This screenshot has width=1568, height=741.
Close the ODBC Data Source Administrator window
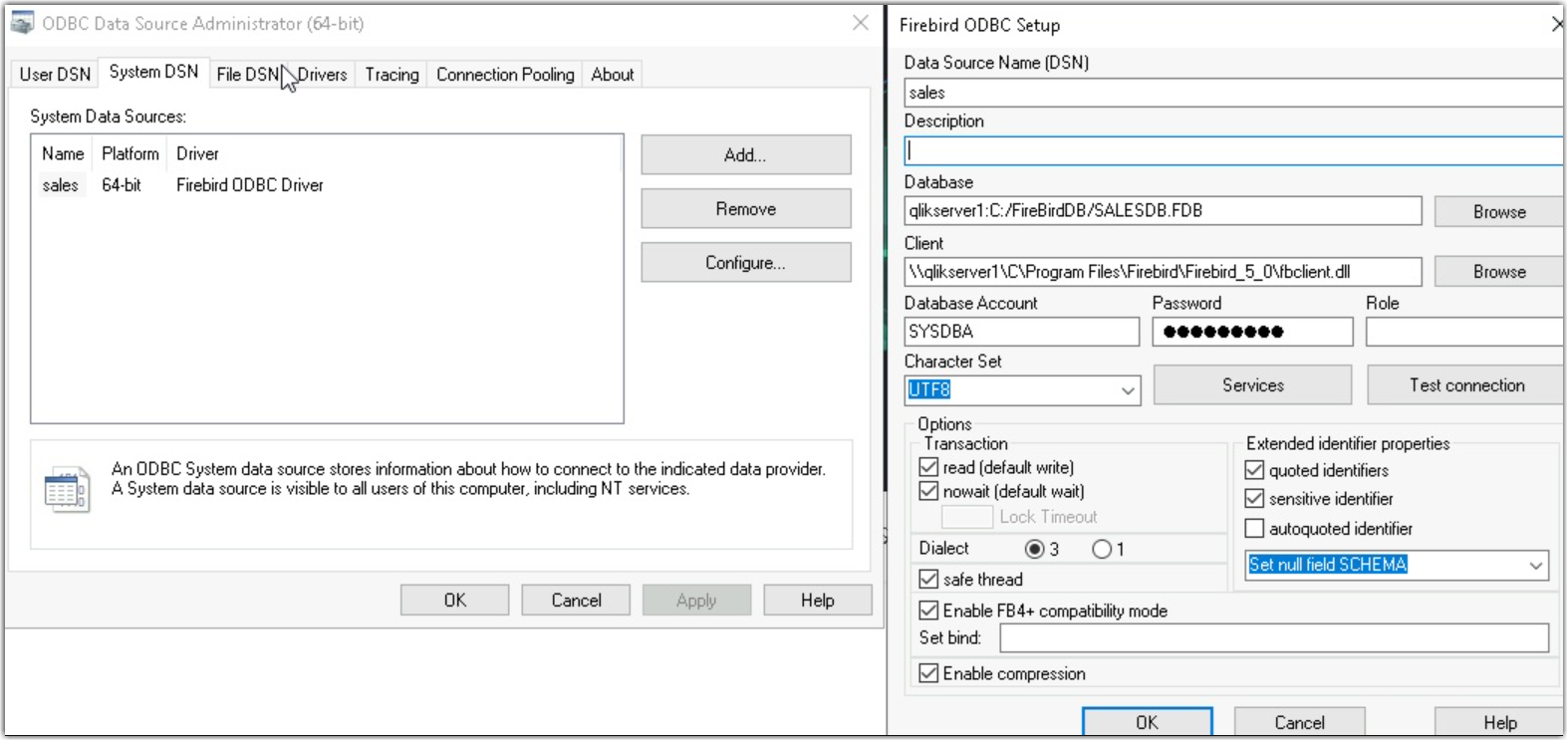pyautogui.click(x=861, y=23)
